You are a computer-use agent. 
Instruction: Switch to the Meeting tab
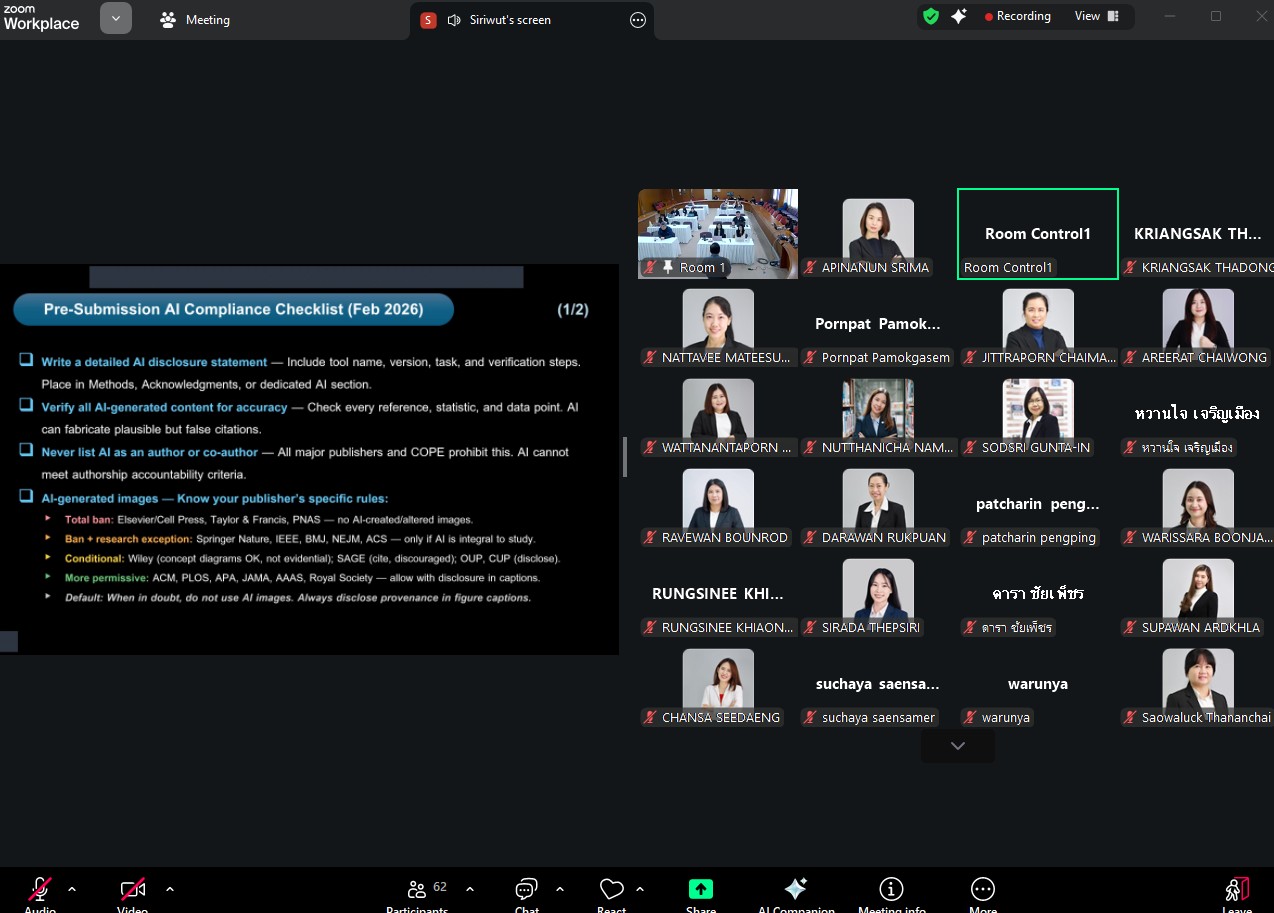point(195,20)
